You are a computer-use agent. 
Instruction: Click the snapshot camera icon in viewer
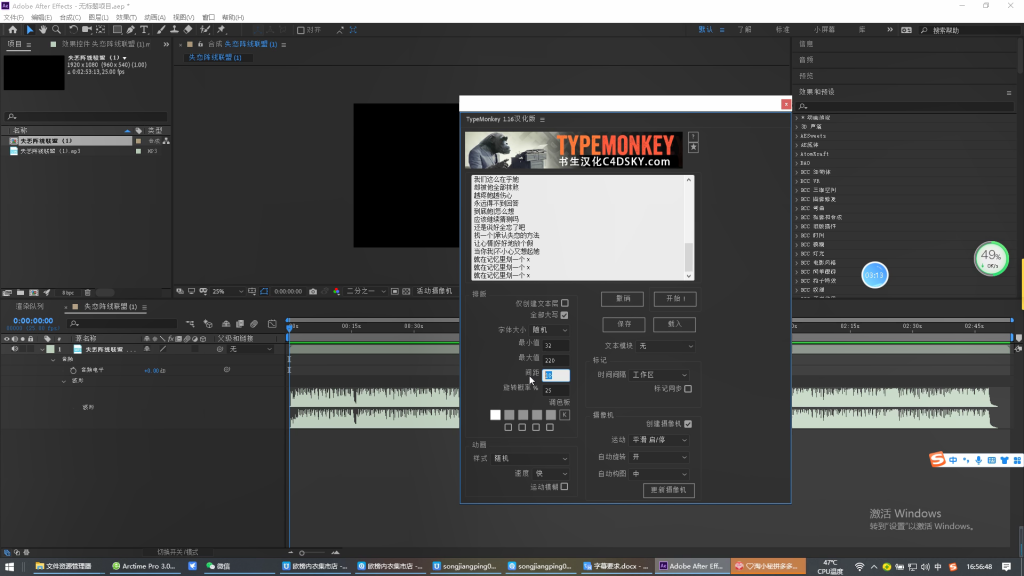point(313,291)
